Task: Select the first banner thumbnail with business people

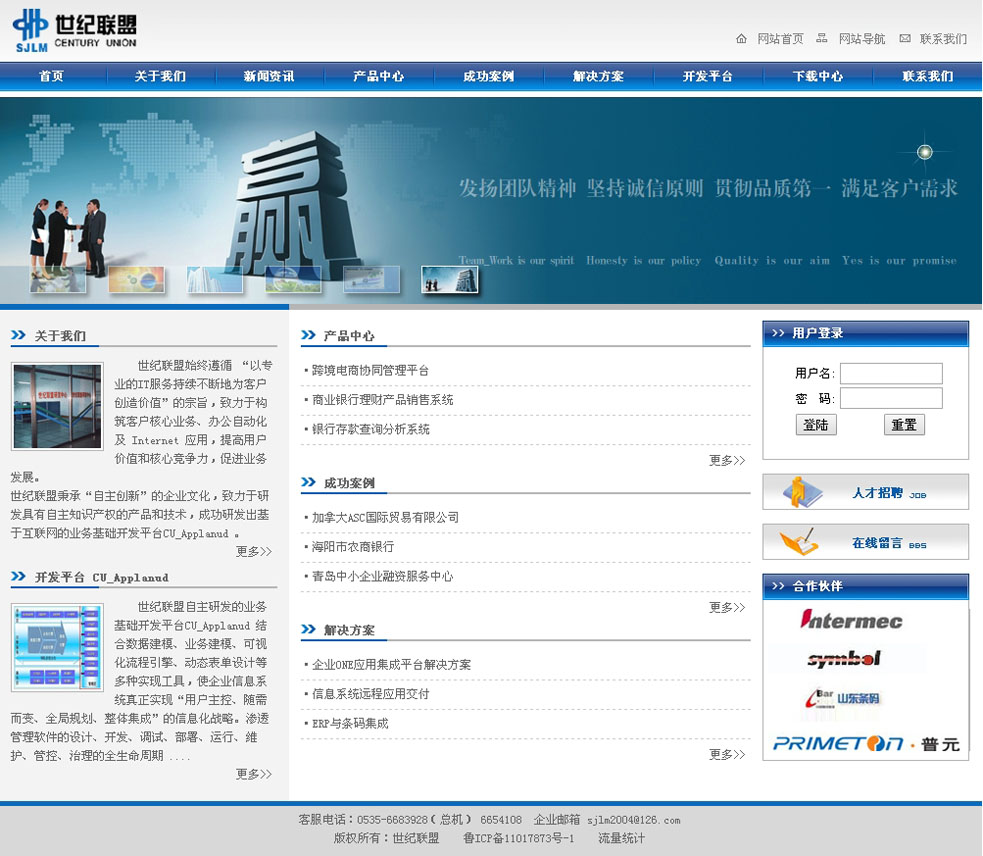Action: click(58, 280)
